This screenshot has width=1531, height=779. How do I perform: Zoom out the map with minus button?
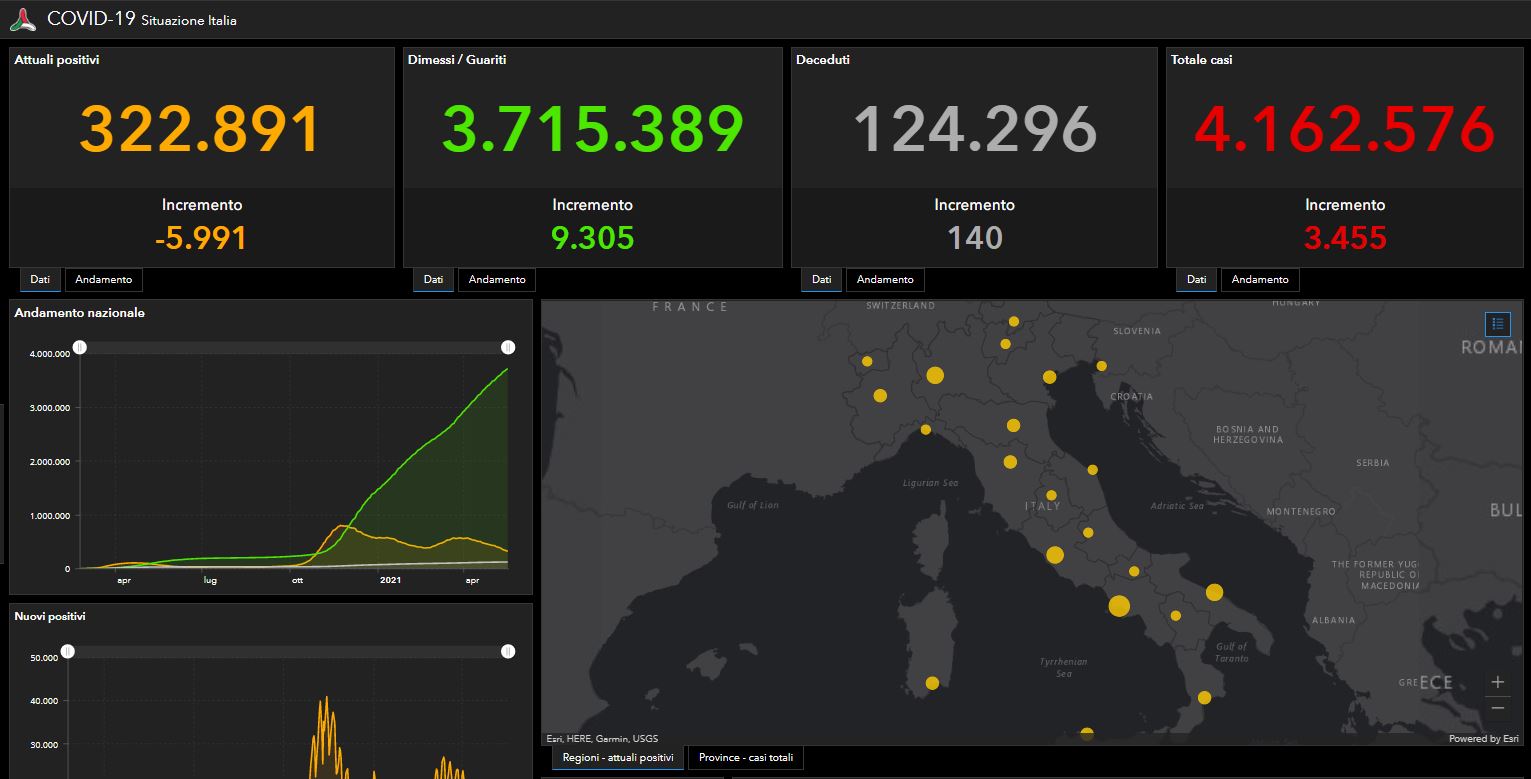point(1497,708)
